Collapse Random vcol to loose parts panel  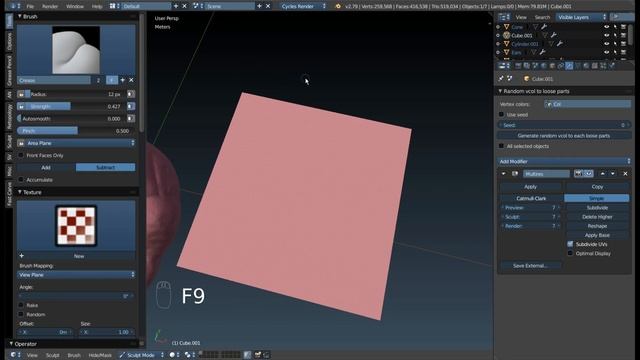point(500,91)
